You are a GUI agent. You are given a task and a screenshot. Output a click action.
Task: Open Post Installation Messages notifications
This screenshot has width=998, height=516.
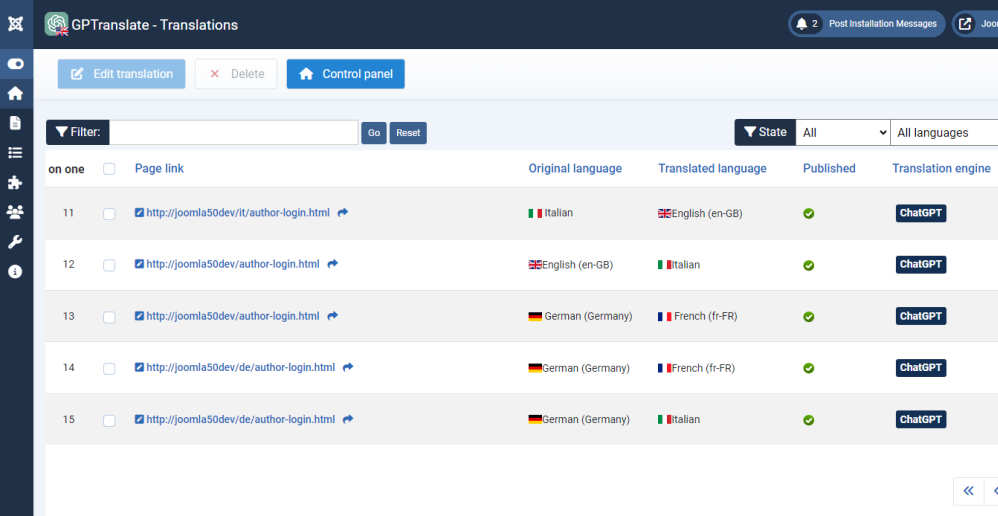click(x=866, y=24)
